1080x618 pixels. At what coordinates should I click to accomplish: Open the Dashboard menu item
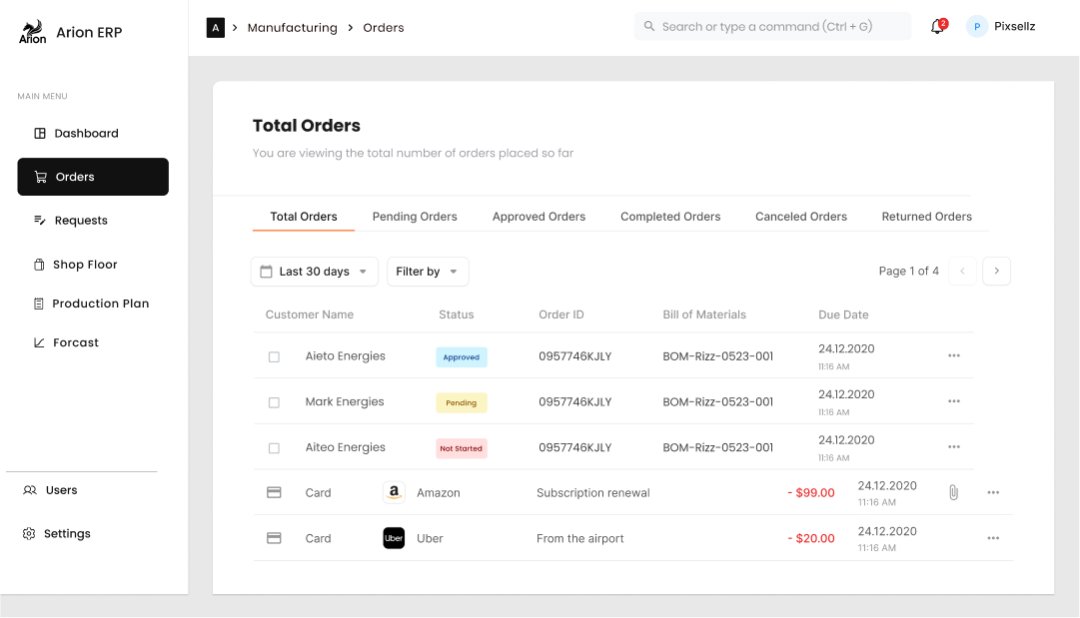(76, 133)
